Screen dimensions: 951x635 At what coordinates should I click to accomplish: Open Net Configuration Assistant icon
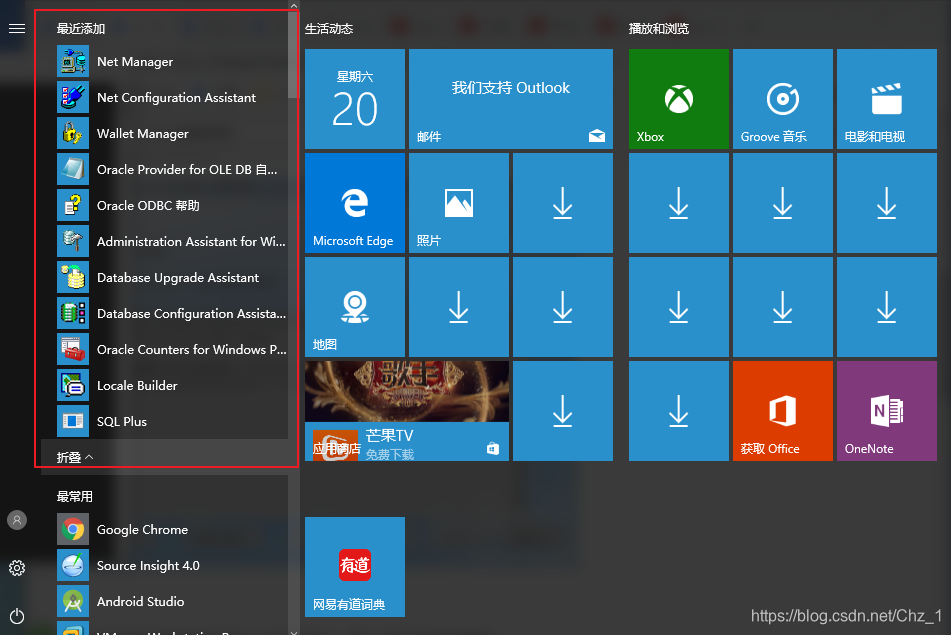(x=73, y=98)
